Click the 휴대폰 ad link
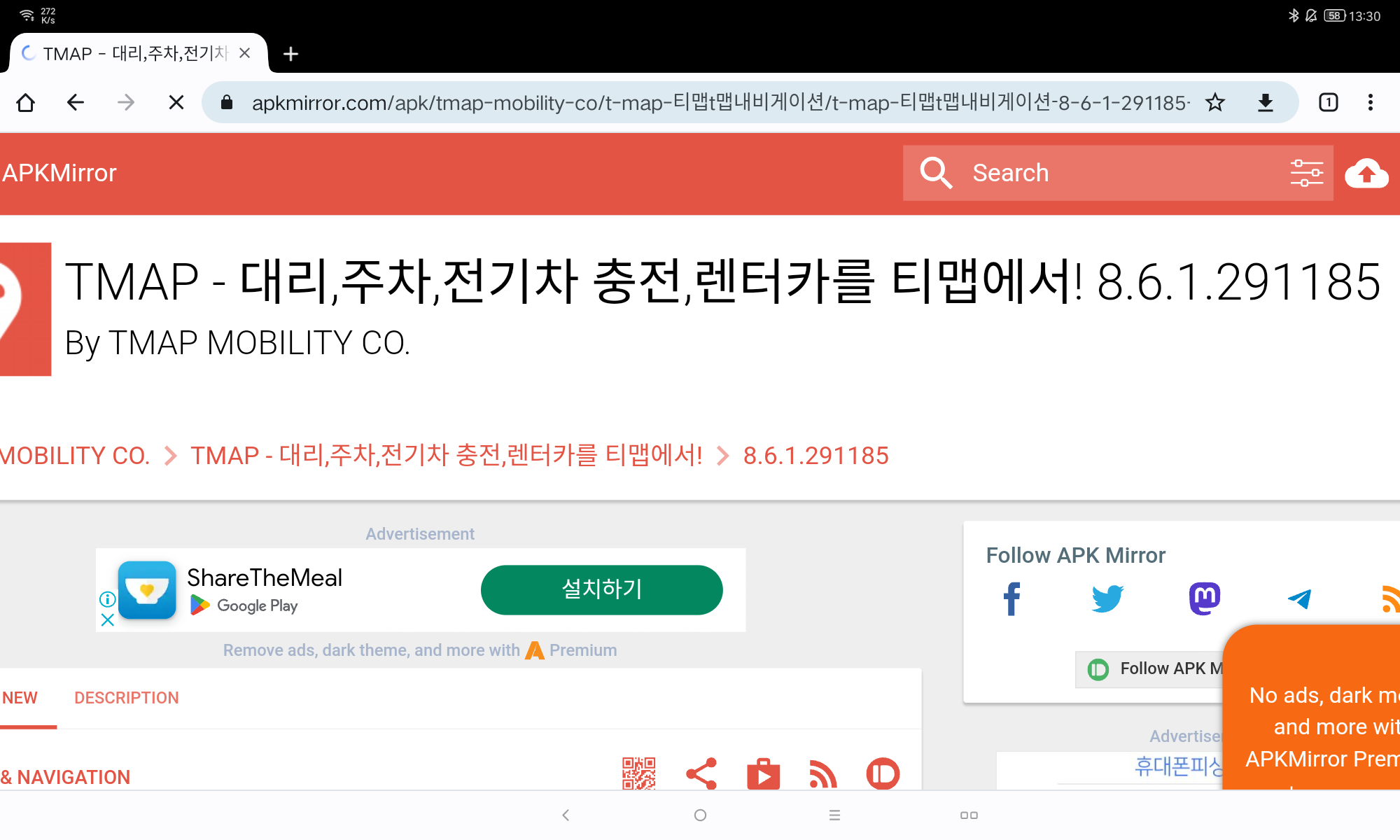The height and width of the screenshot is (840, 1400). point(1179,766)
